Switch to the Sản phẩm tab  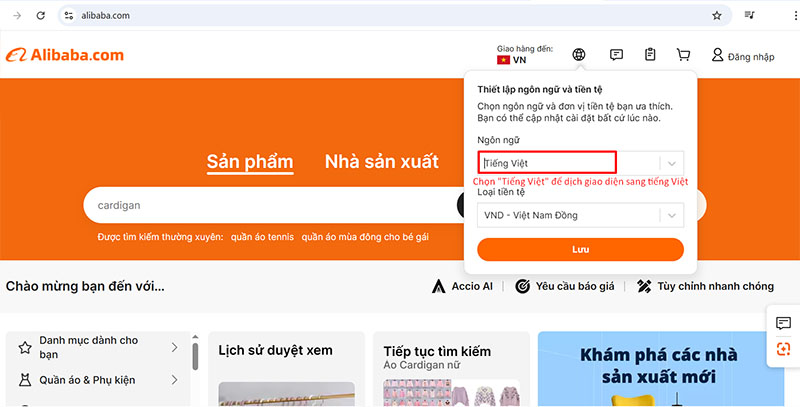[250, 162]
